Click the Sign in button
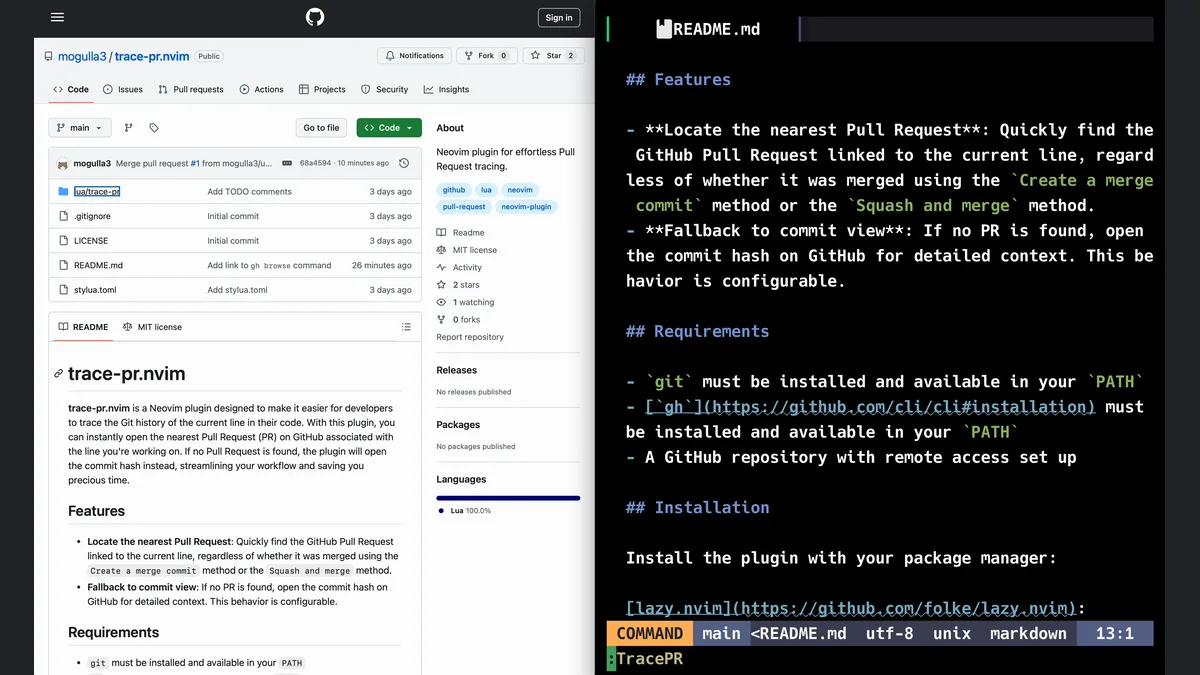The width and height of the screenshot is (1200, 675). (559, 17)
